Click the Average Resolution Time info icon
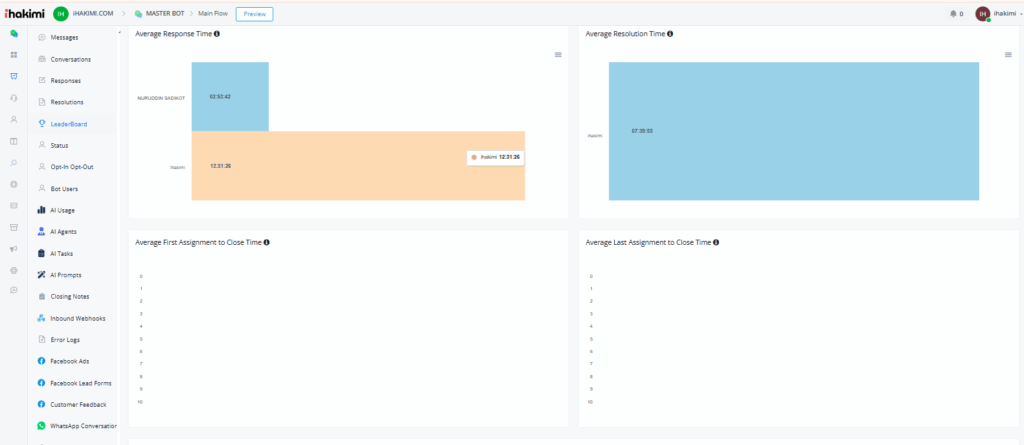 pyautogui.click(x=670, y=34)
